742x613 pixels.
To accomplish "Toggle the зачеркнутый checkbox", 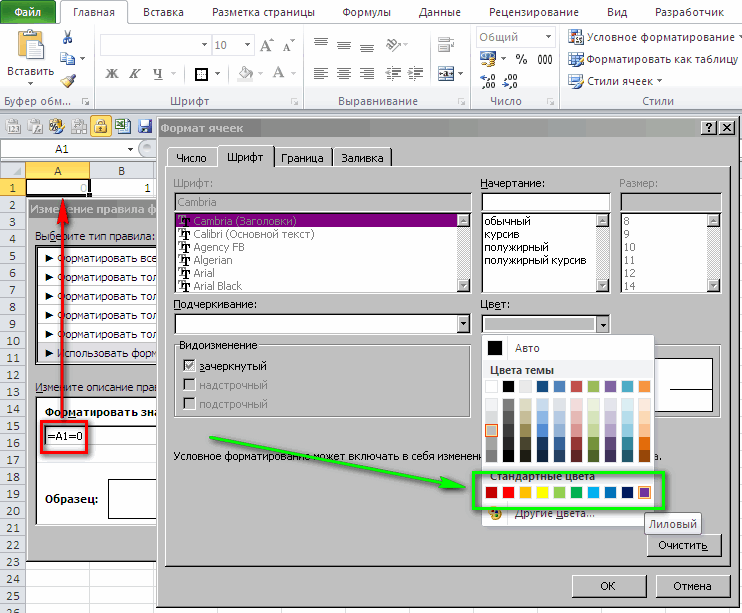I will [x=189, y=365].
